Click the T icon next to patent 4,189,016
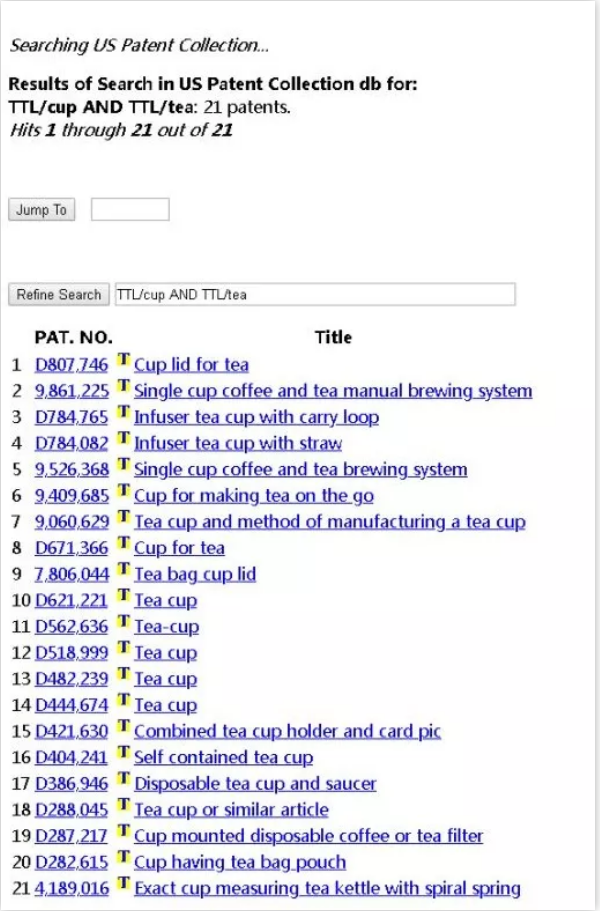 (124, 886)
